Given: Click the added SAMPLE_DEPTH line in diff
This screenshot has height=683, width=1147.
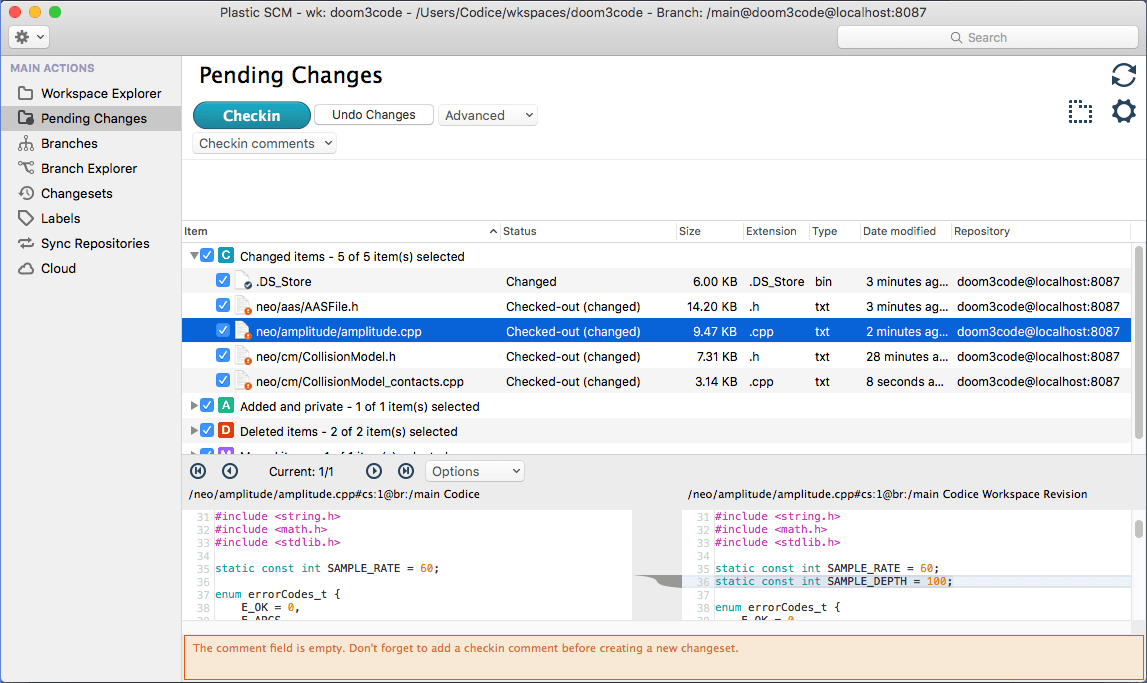Looking at the screenshot, I should click(907, 581).
